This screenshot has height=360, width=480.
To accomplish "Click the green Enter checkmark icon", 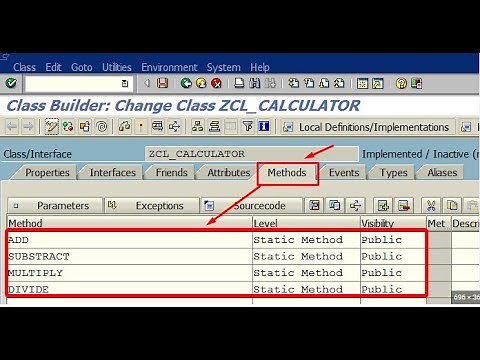I will [x=11, y=83].
